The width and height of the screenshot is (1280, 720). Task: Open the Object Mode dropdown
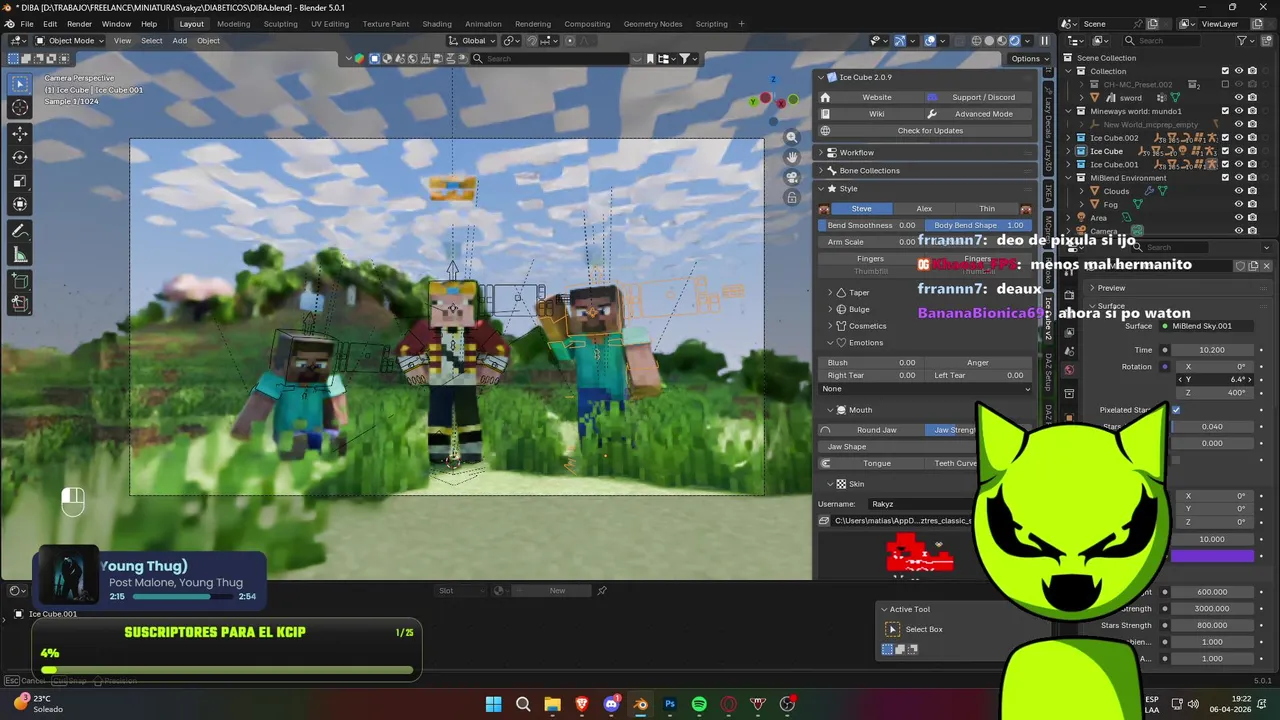pos(69,41)
